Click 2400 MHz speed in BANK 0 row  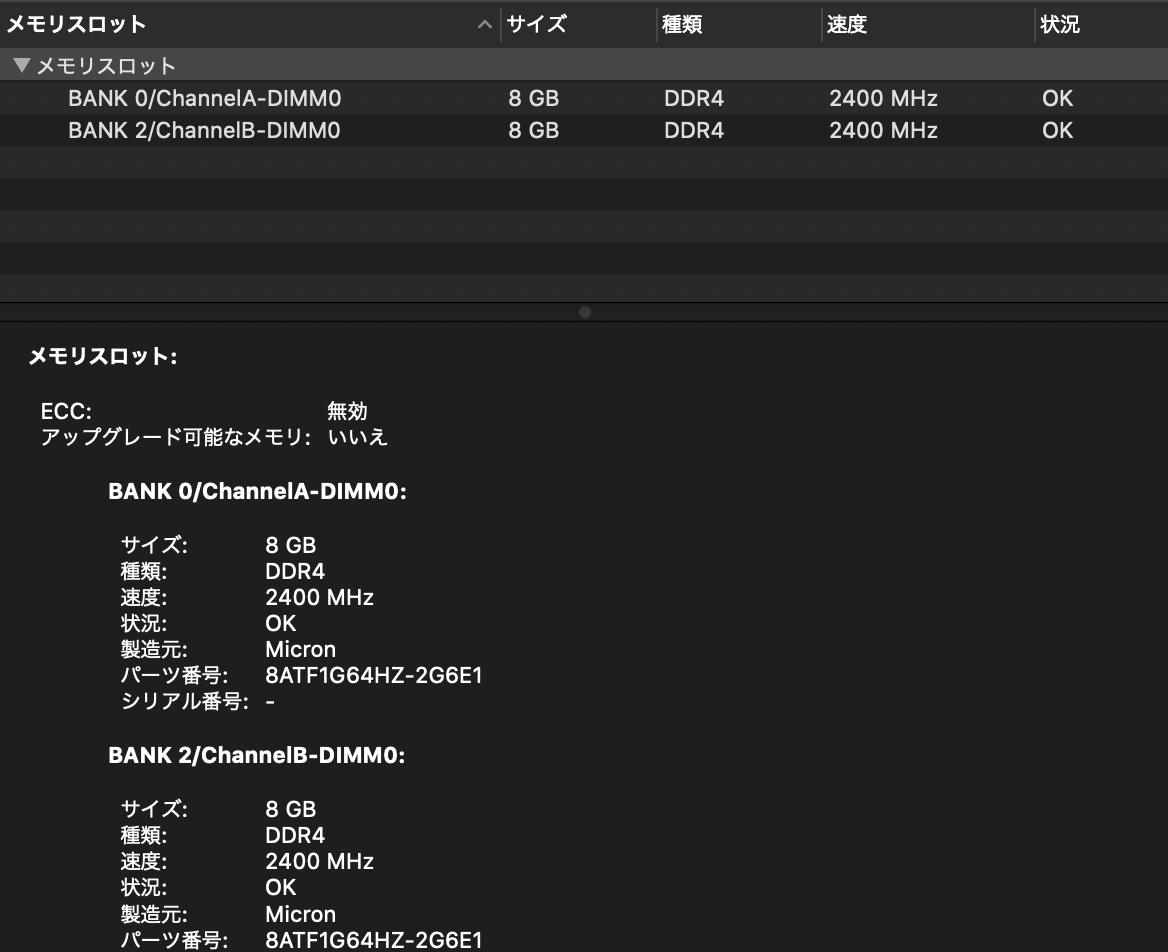pos(883,98)
